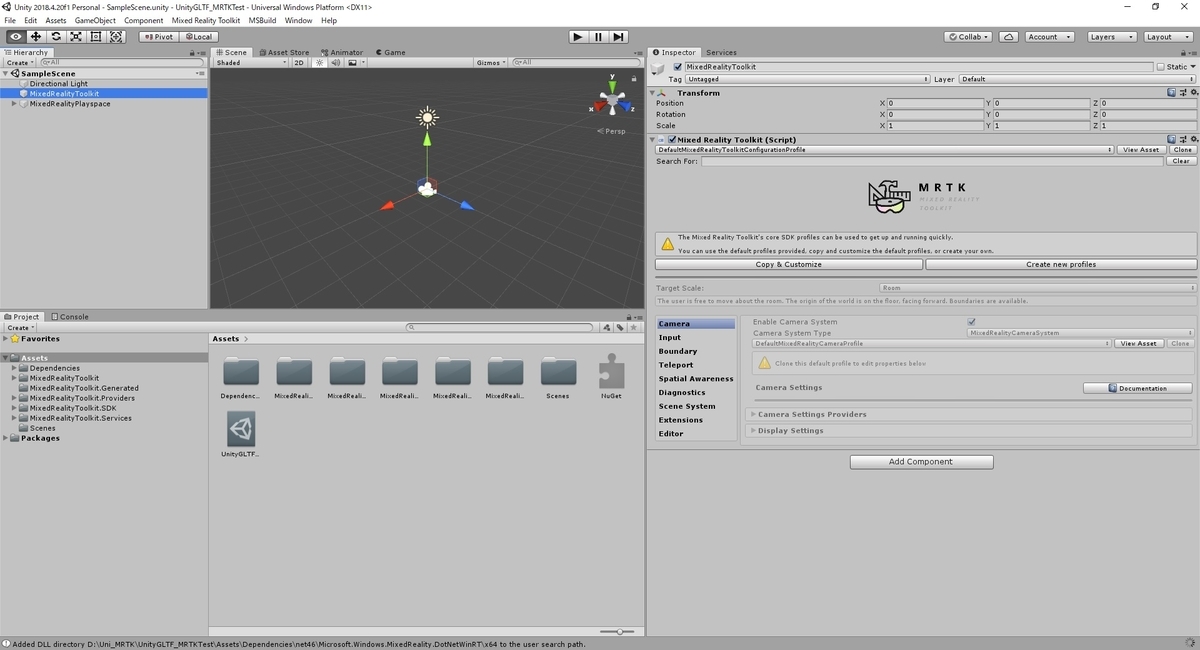Select the Hand tool
Viewport: 1200px width, 650px height.
point(15,36)
